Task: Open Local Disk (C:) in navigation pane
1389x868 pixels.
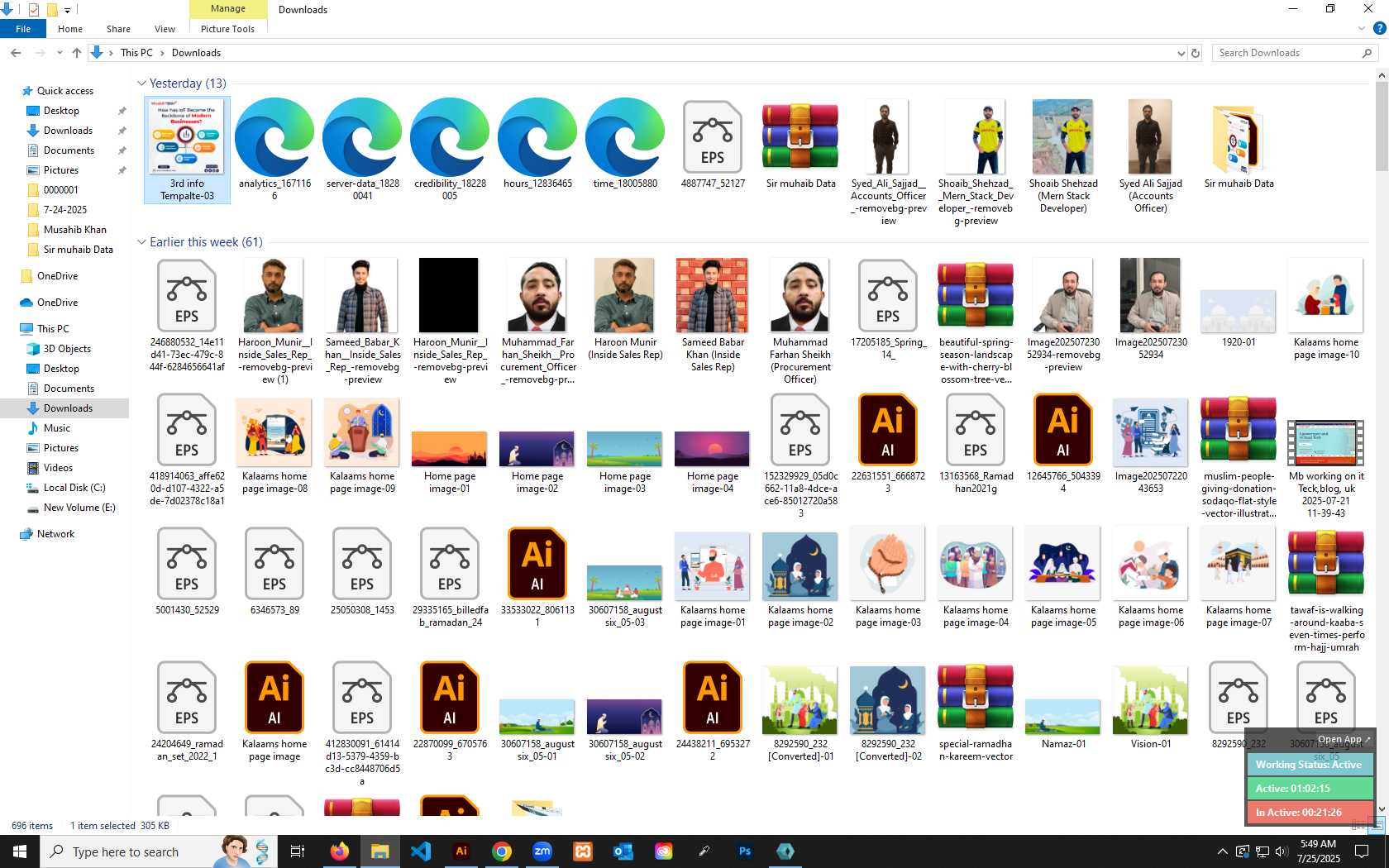Action: point(74,488)
